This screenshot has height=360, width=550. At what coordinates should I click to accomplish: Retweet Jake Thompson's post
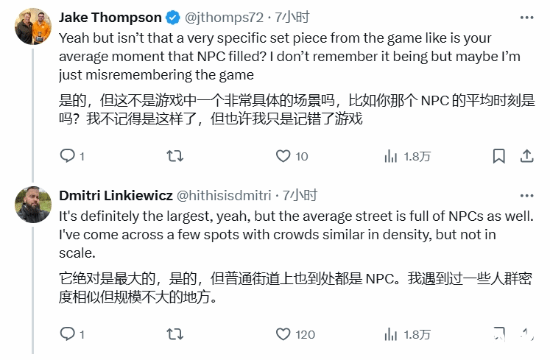click(x=175, y=155)
